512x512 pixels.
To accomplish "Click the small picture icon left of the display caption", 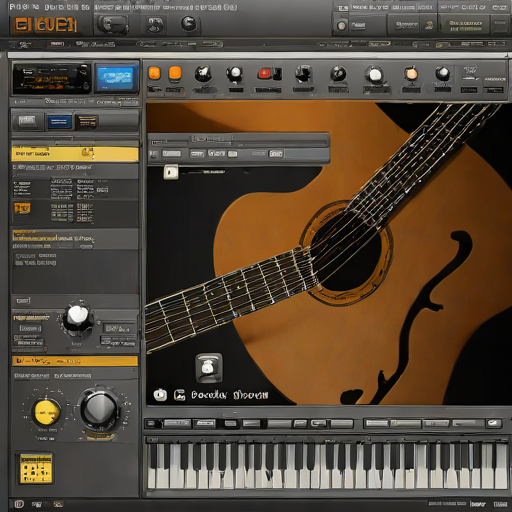I will tap(179, 395).
